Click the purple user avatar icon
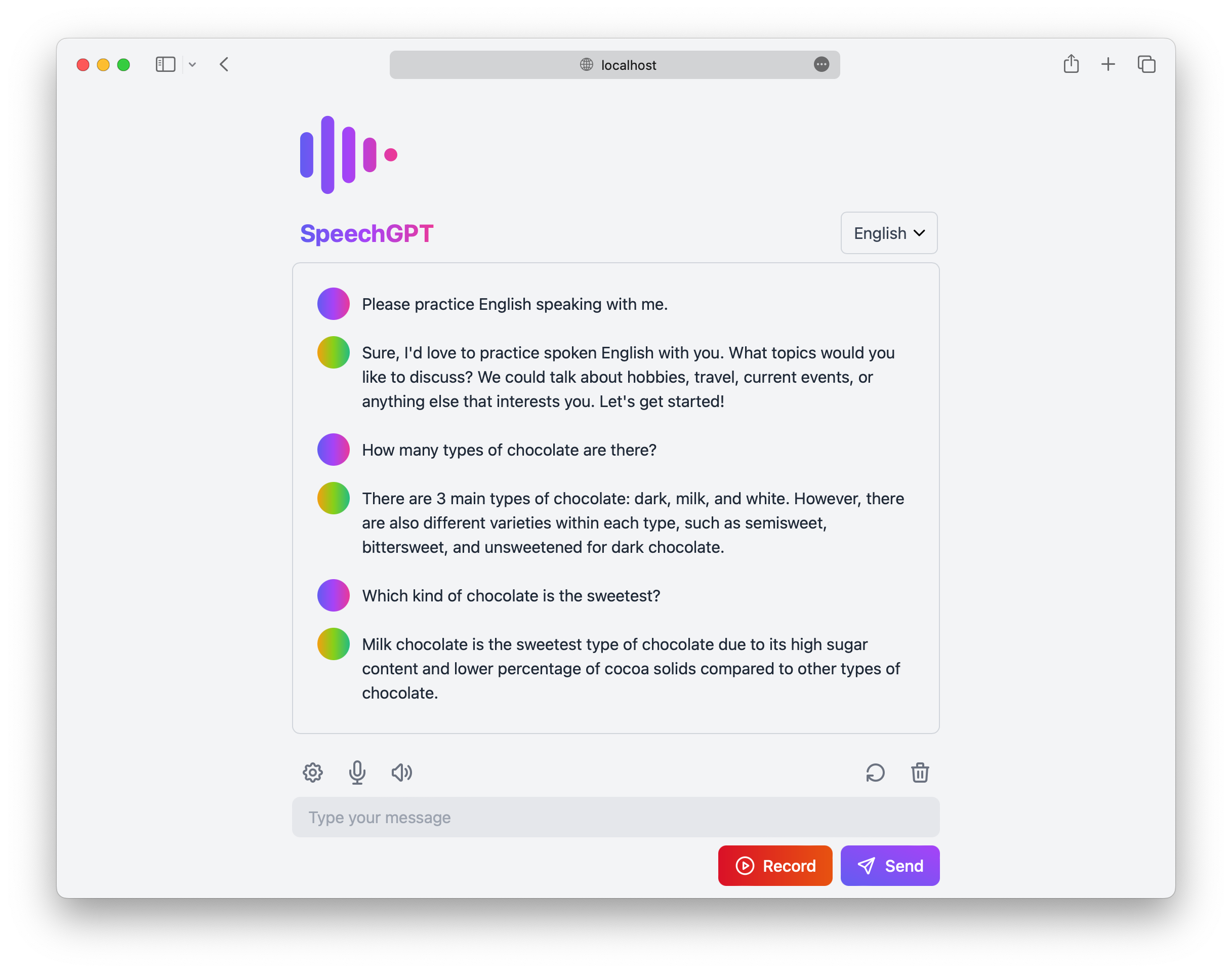Screen dimensions: 1232x973 click(333, 303)
